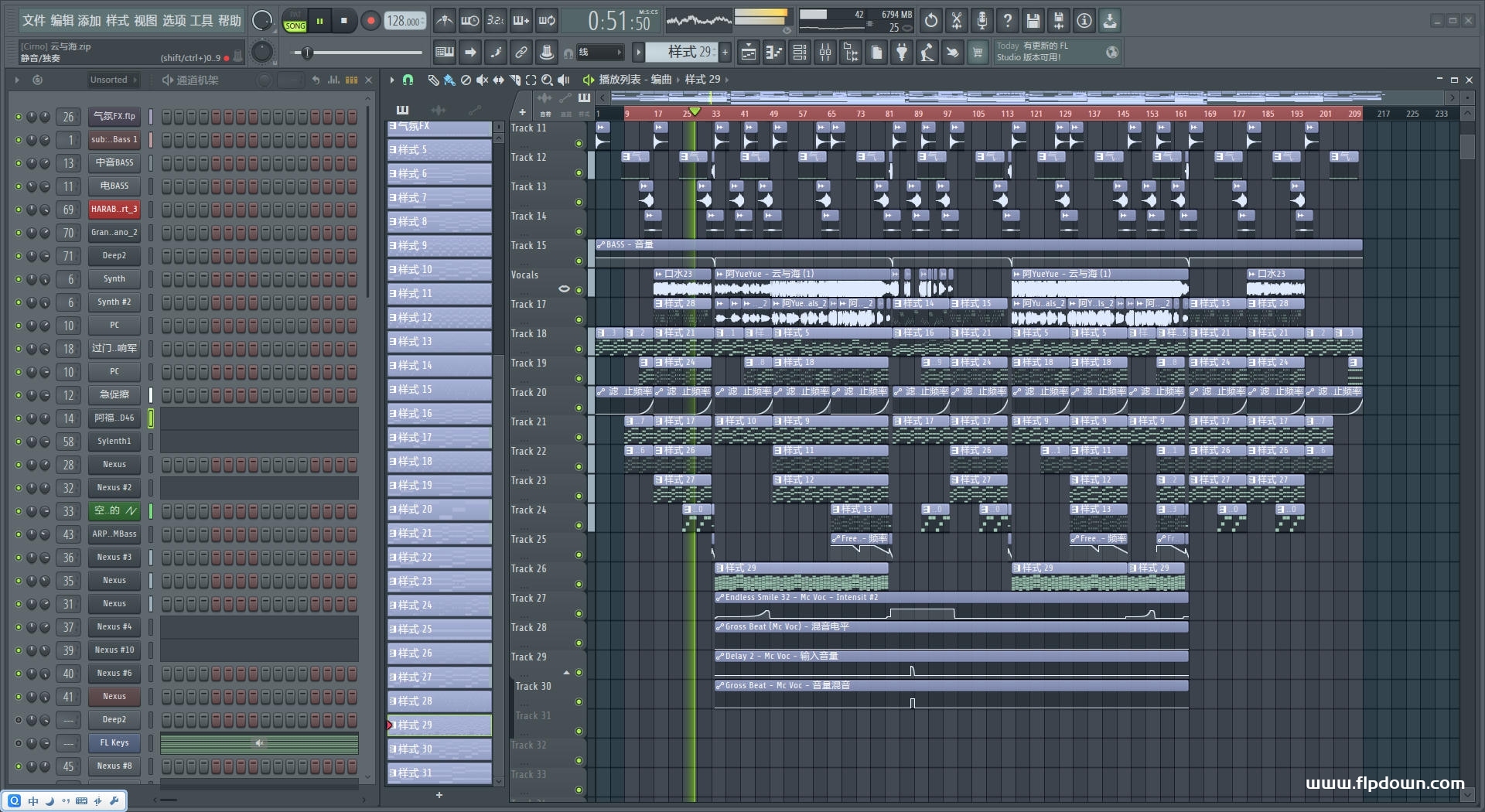Toggle the playlist snap magnet icon

[x=408, y=80]
